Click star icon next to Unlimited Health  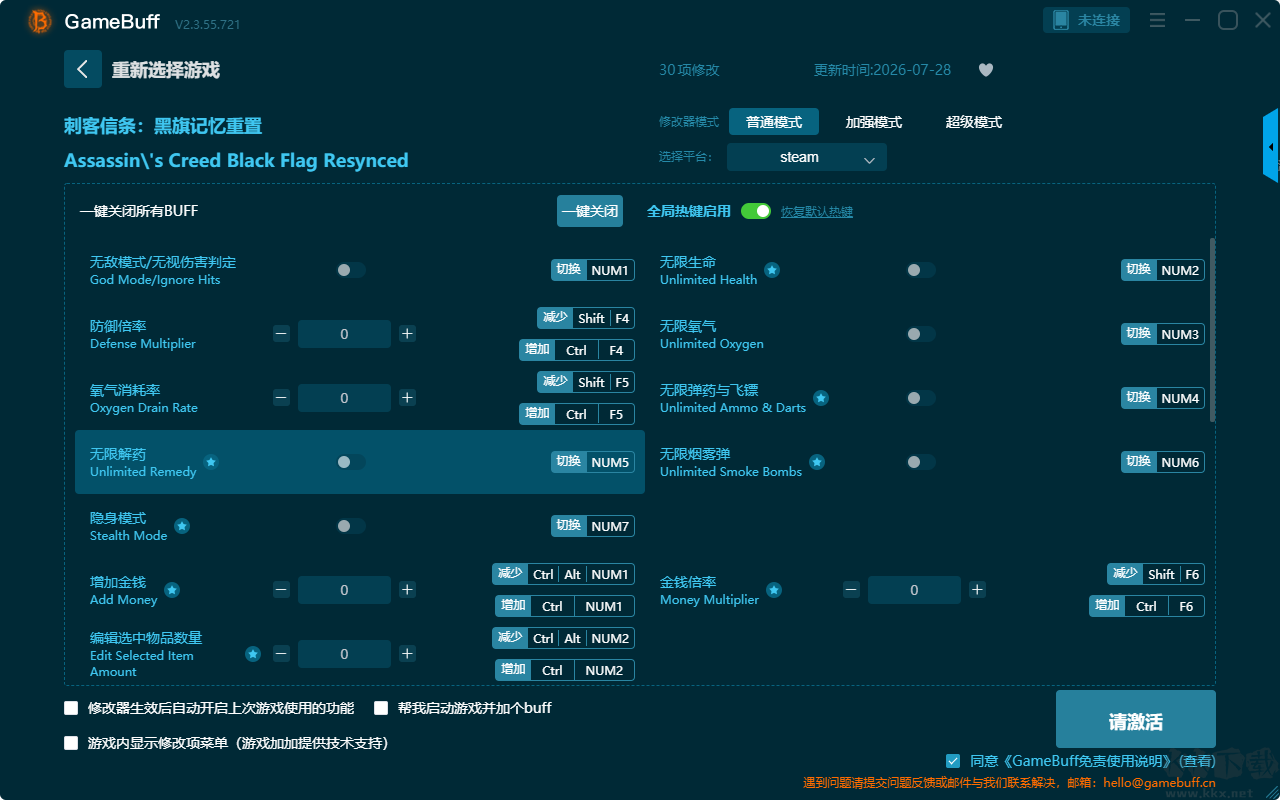772,270
